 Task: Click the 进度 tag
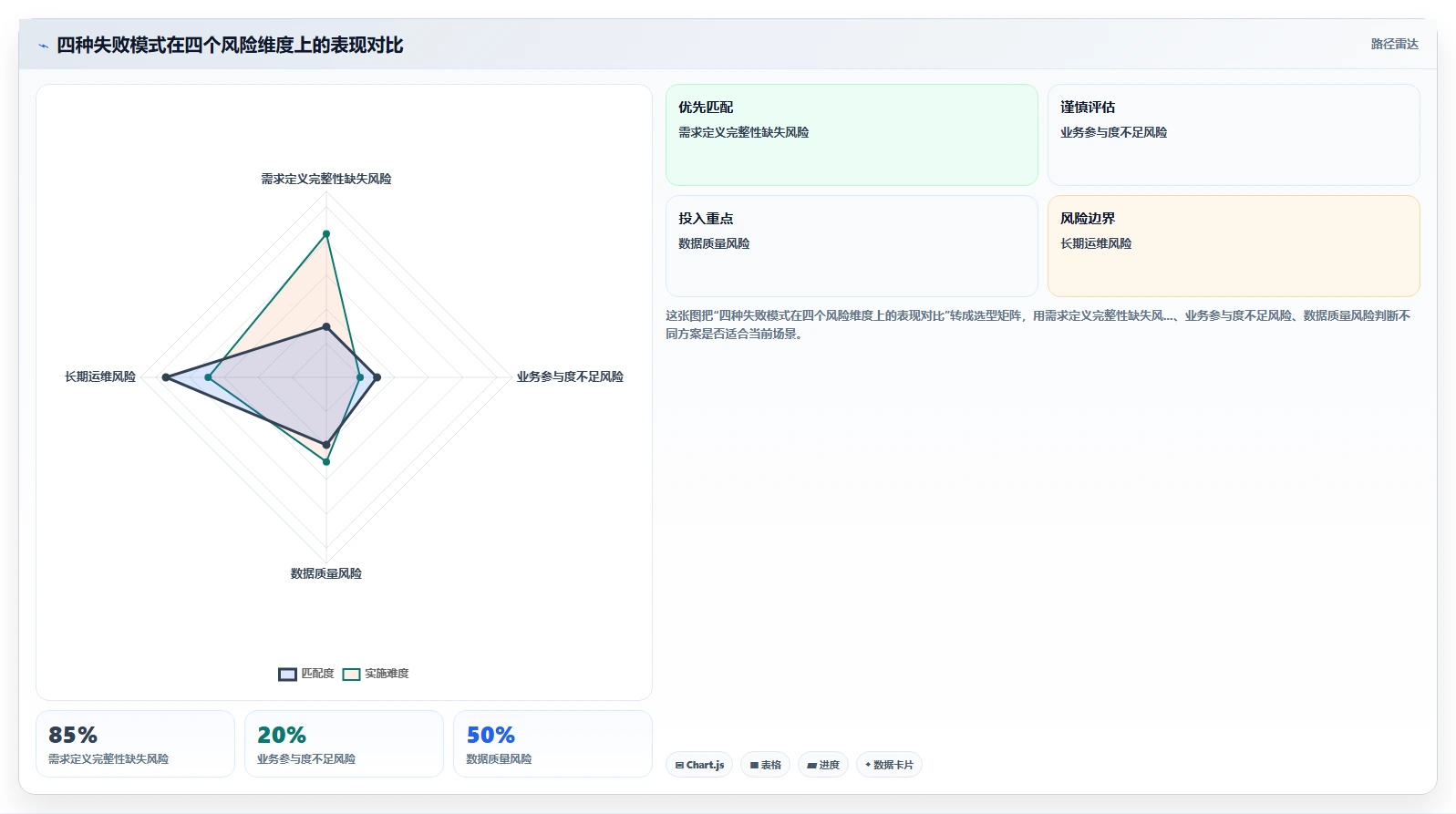point(823,765)
